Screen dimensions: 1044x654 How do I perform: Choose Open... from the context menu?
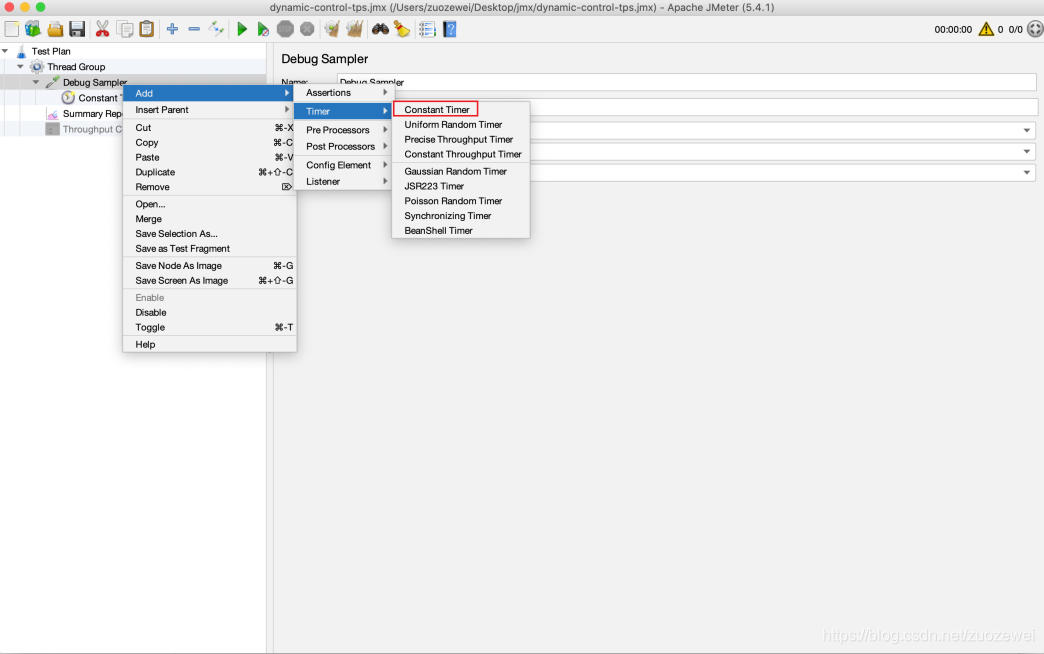tap(209, 204)
